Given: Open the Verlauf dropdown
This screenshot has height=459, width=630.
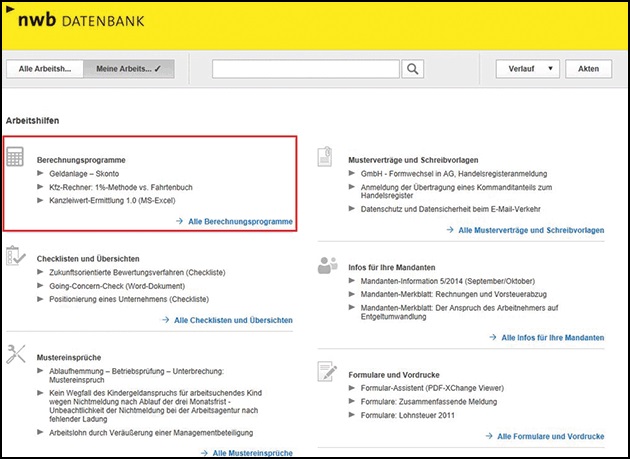Looking at the screenshot, I should (x=526, y=69).
